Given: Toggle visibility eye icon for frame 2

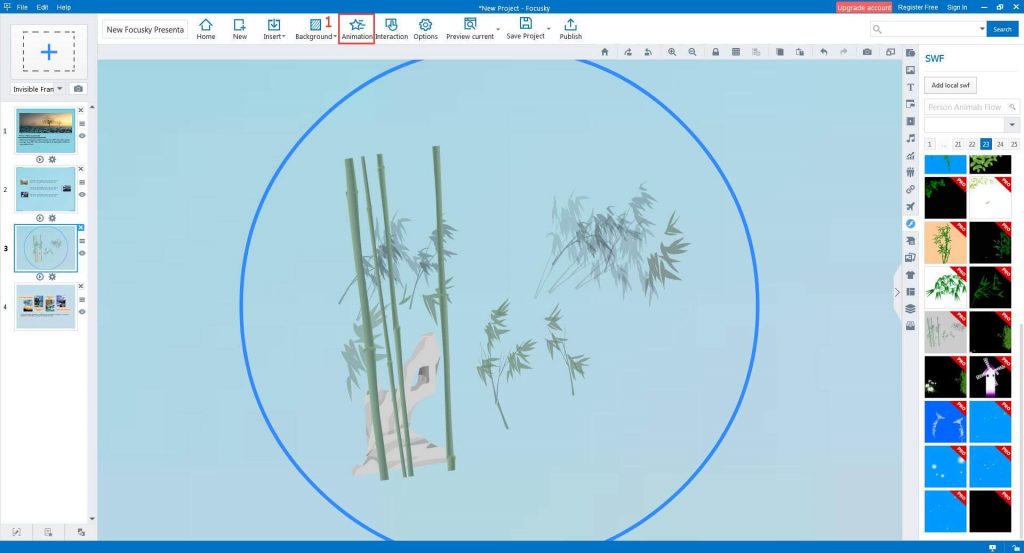Looking at the screenshot, I should [82, 194].
